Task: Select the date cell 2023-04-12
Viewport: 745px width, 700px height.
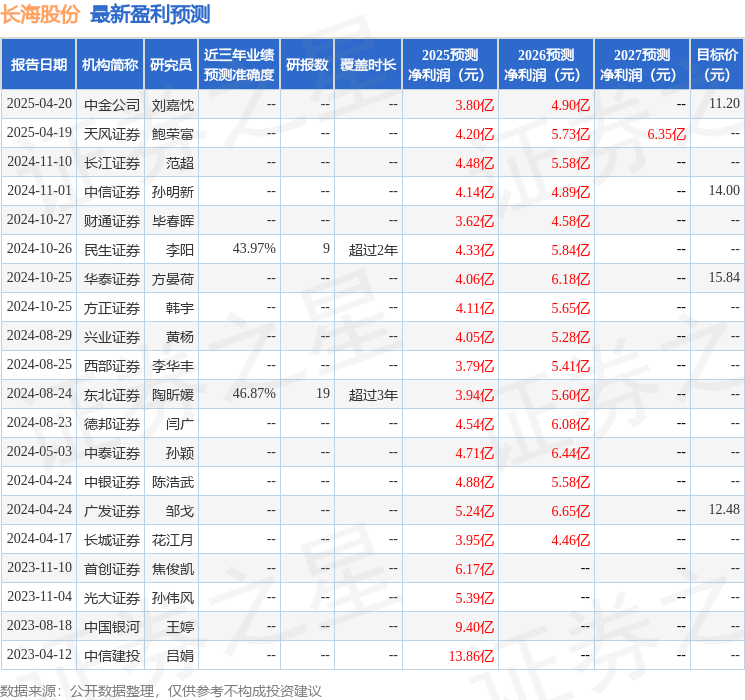Action: [x=39, y=654]
